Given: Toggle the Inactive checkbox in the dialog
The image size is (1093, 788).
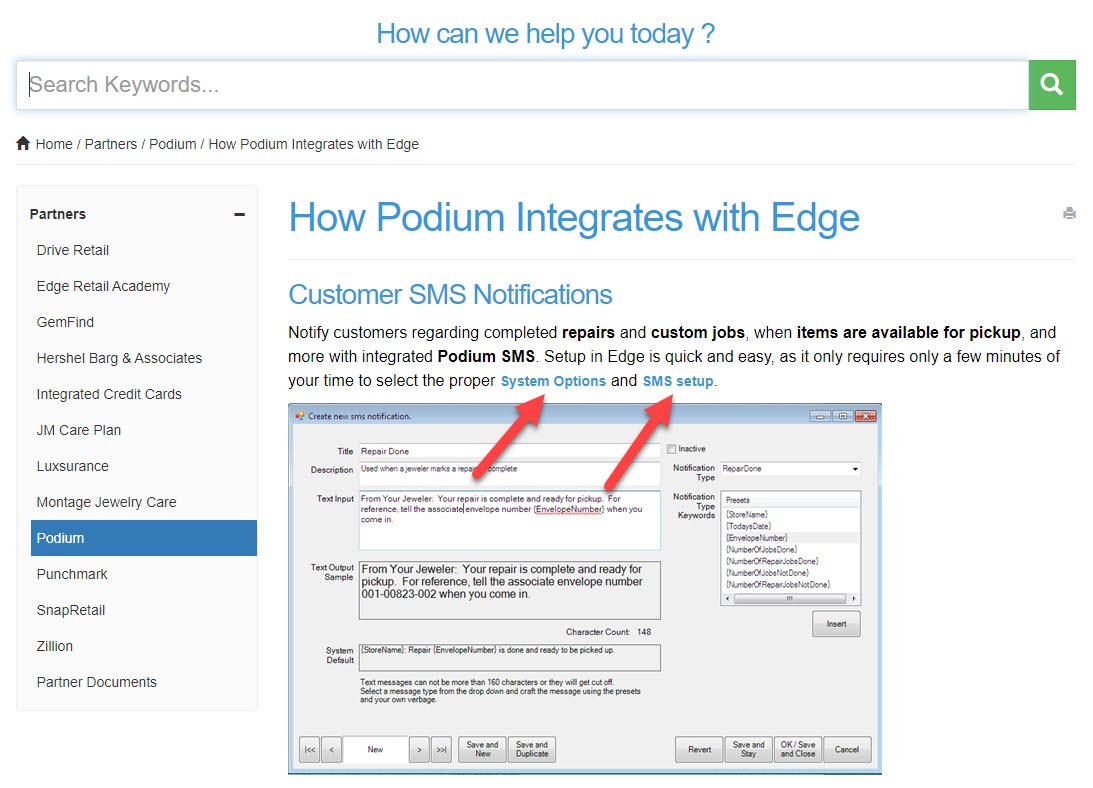Looking at the screenshot, I should point(672,449).
